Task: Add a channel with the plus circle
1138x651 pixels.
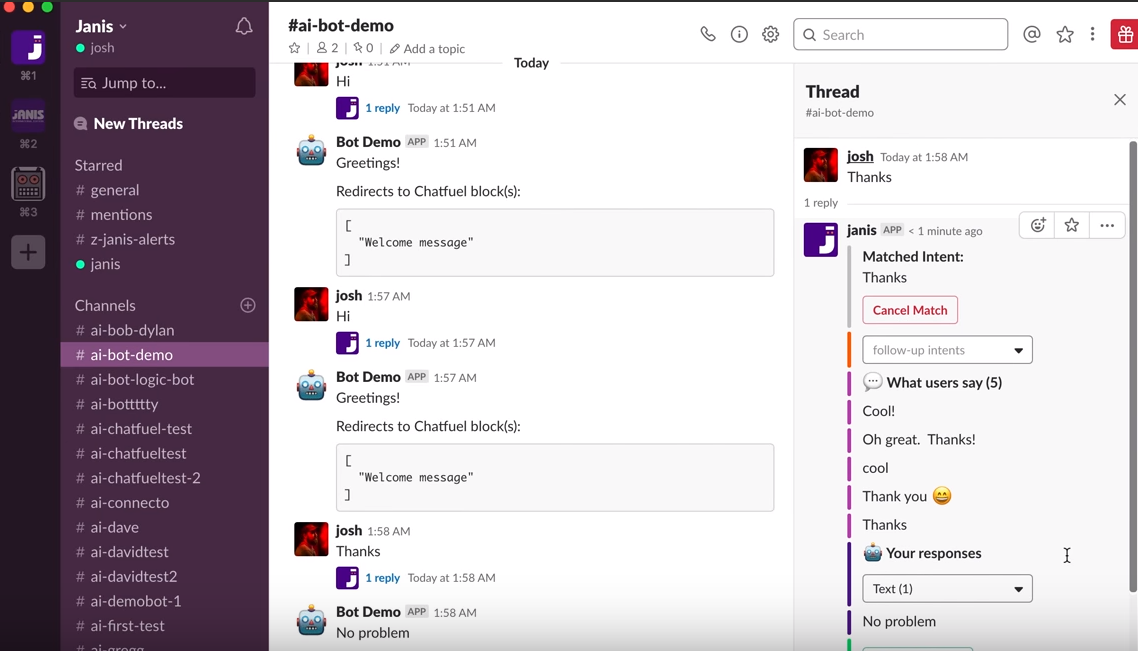Action: (247, 305)
